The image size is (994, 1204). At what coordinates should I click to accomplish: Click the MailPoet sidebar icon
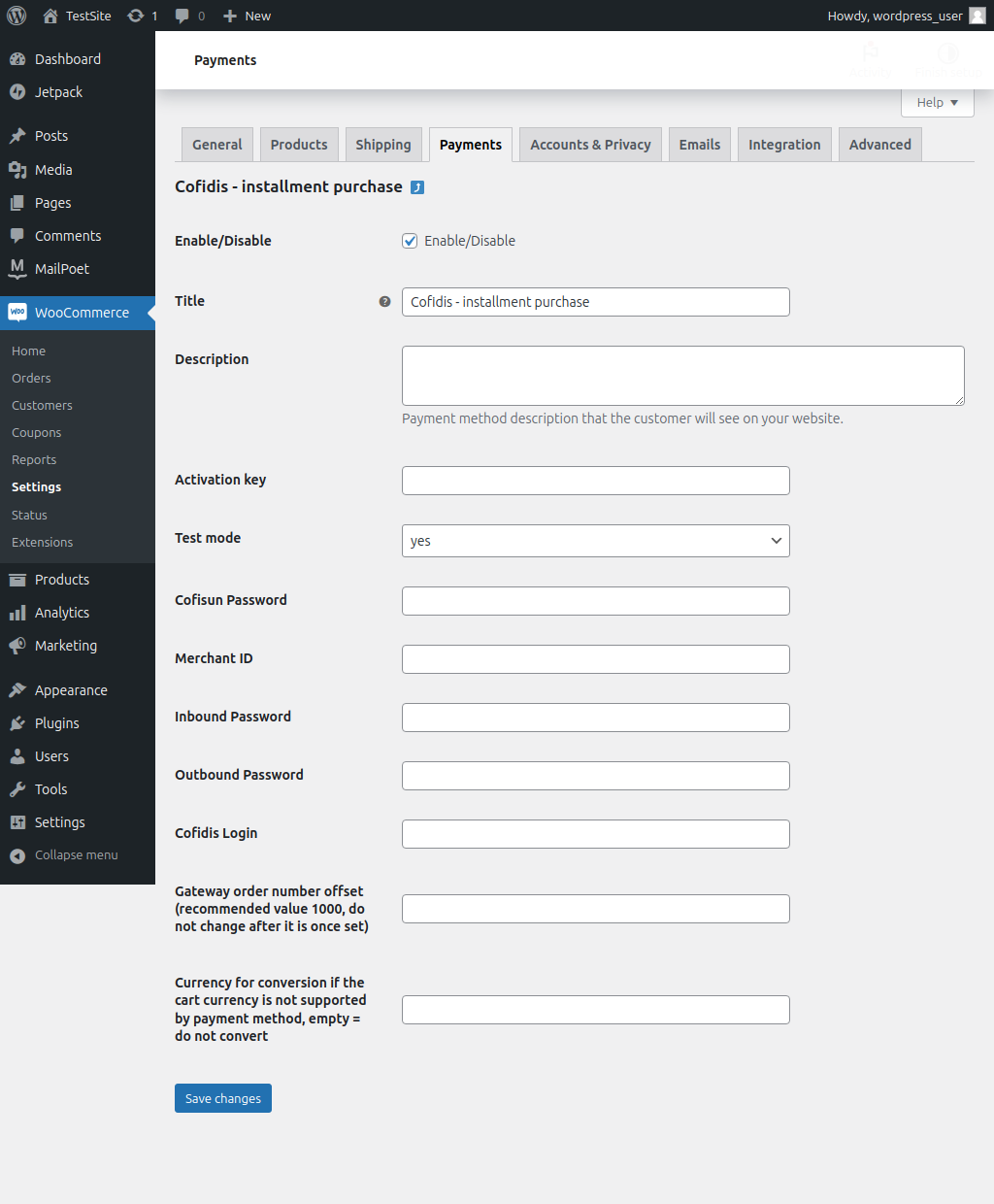coord(19,268)
